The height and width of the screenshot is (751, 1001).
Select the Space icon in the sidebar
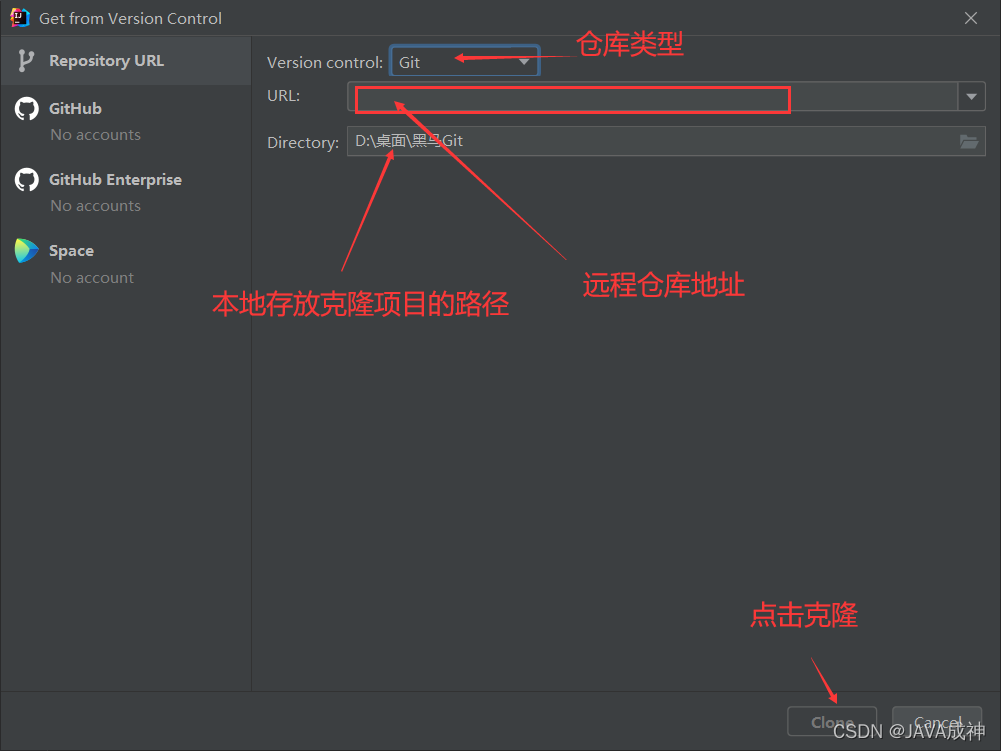pyautogui.click(x=24, y=250)
